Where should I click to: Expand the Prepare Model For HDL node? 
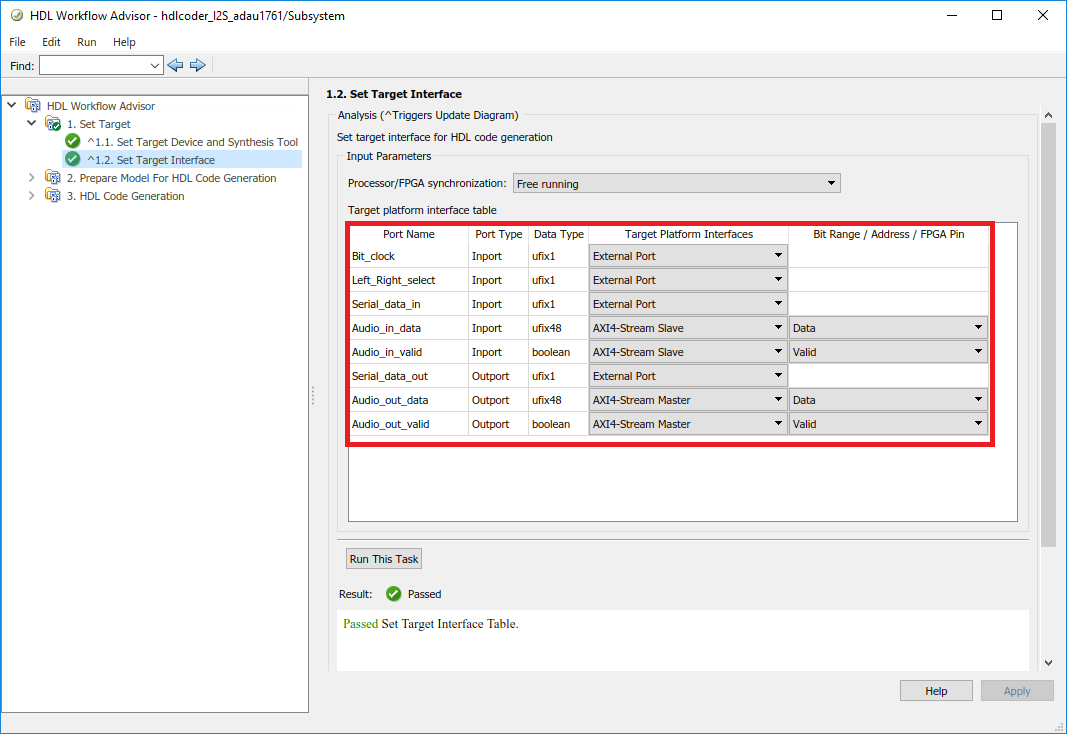coord(32,178)
